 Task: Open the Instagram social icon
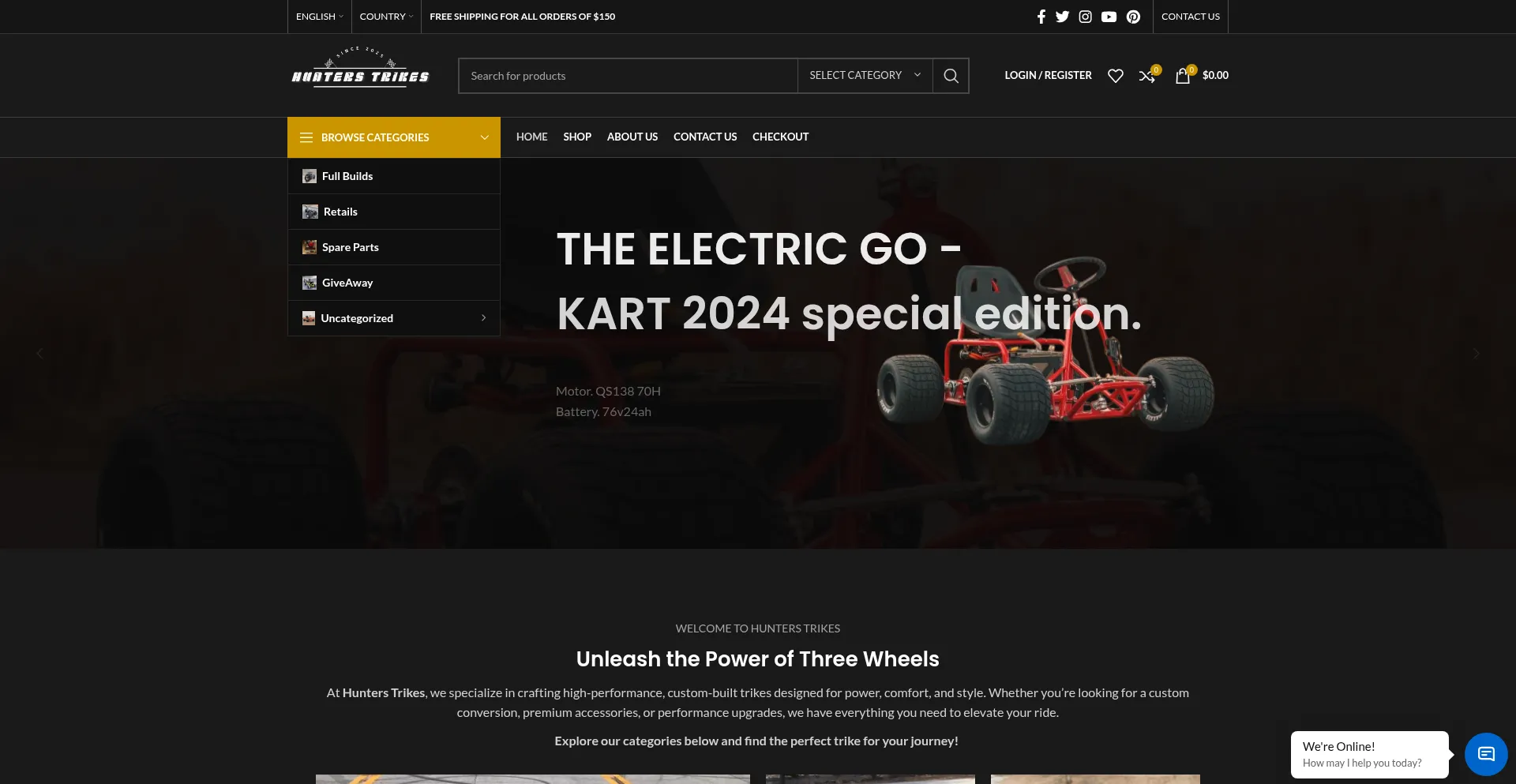pyautogui.click(x=1085, y=17)
